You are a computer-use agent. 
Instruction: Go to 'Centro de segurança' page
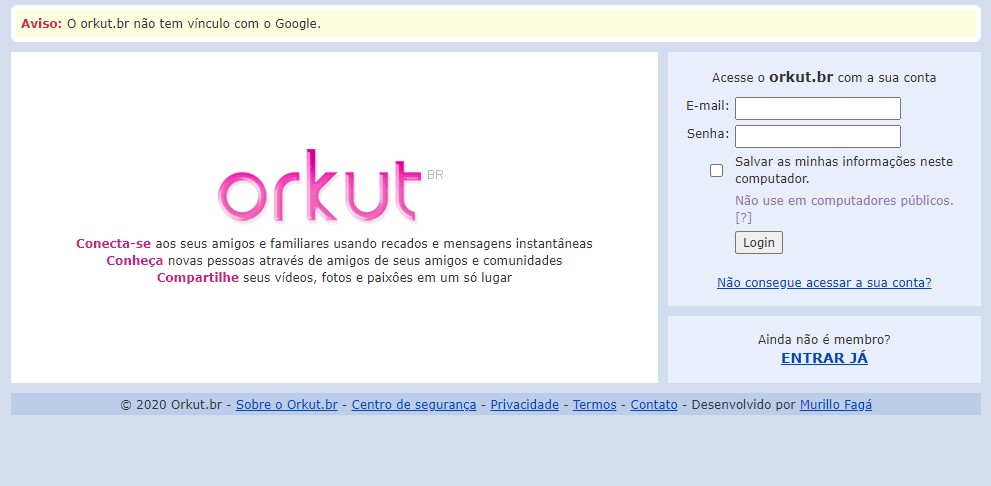tap(414, 405)
